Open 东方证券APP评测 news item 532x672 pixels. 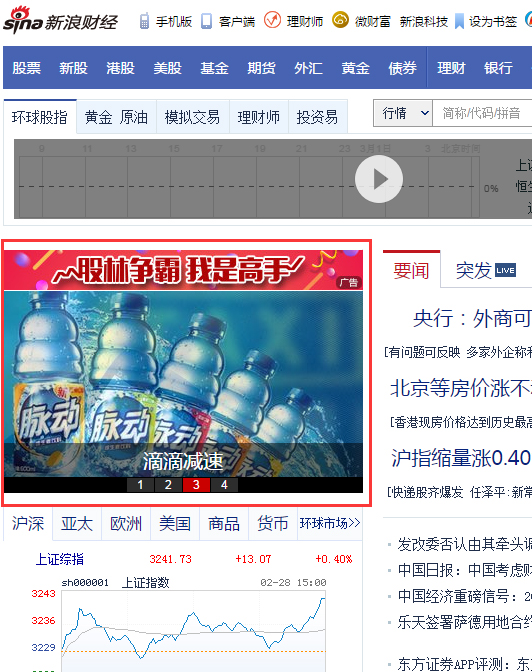tap(465, 664)
